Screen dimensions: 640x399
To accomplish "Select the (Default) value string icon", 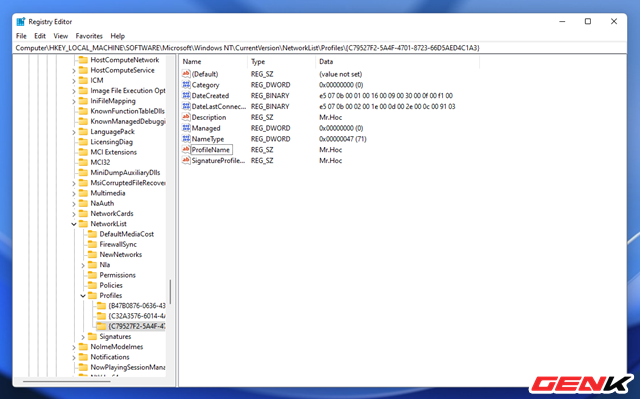I will click(186, 74).
